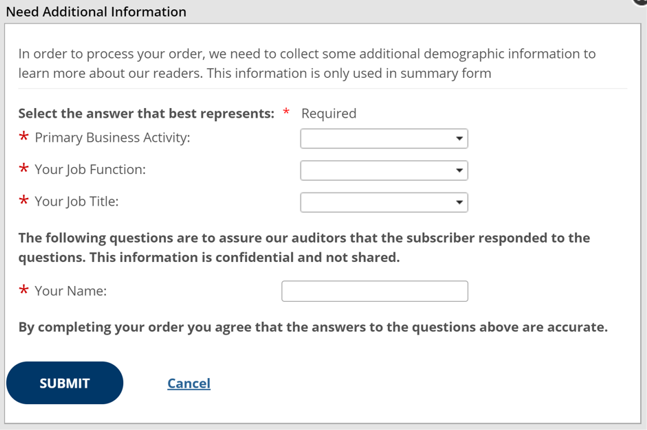Image resolution: width=647 pixels, height=430 pixels.
Task: Click the 'Your Job Function:' label
Action: 90,170
